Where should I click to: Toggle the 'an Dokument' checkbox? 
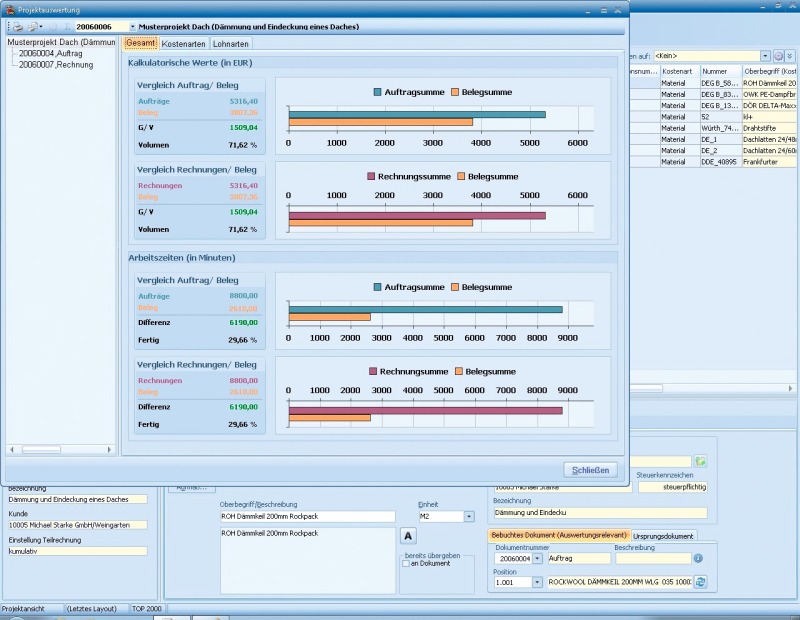(406, 564)
